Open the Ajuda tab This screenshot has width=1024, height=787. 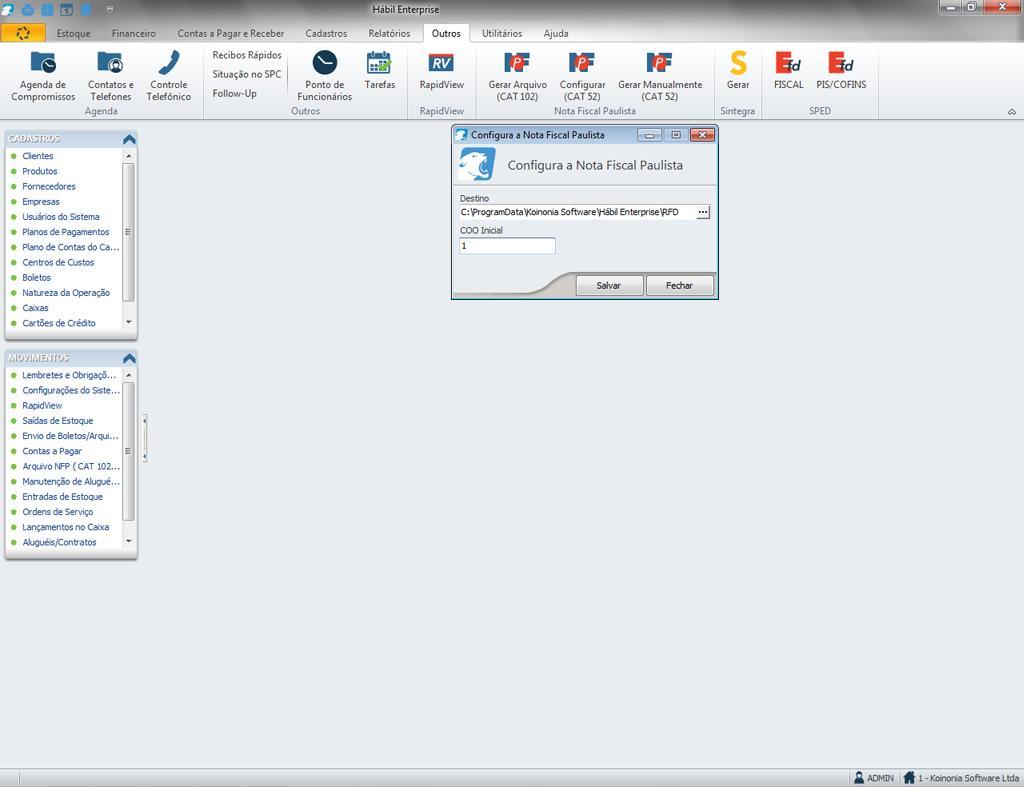(556, 33)
